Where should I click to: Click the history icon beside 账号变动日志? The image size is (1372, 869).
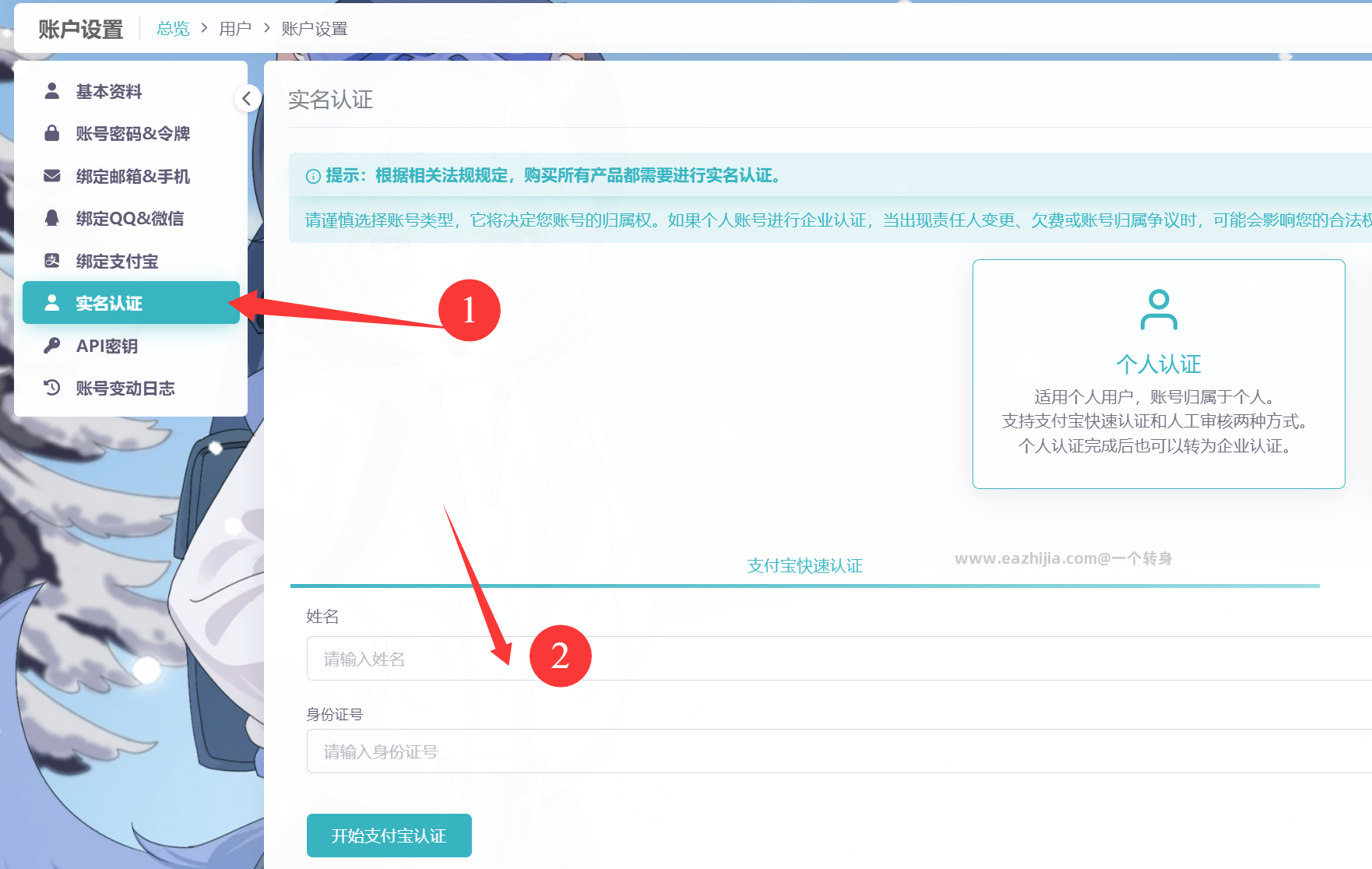tap(52, 388)
